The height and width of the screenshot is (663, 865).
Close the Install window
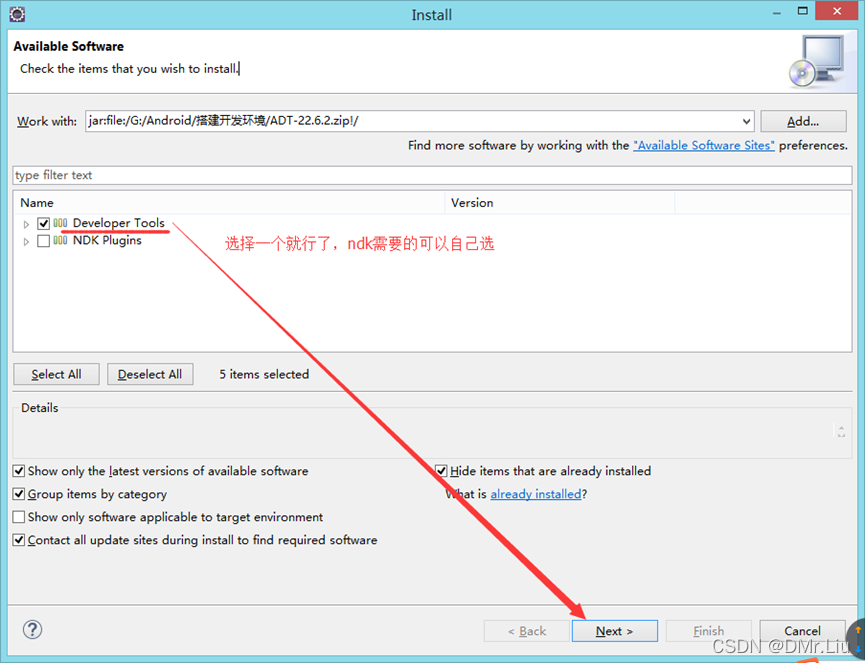pos(837,11)
